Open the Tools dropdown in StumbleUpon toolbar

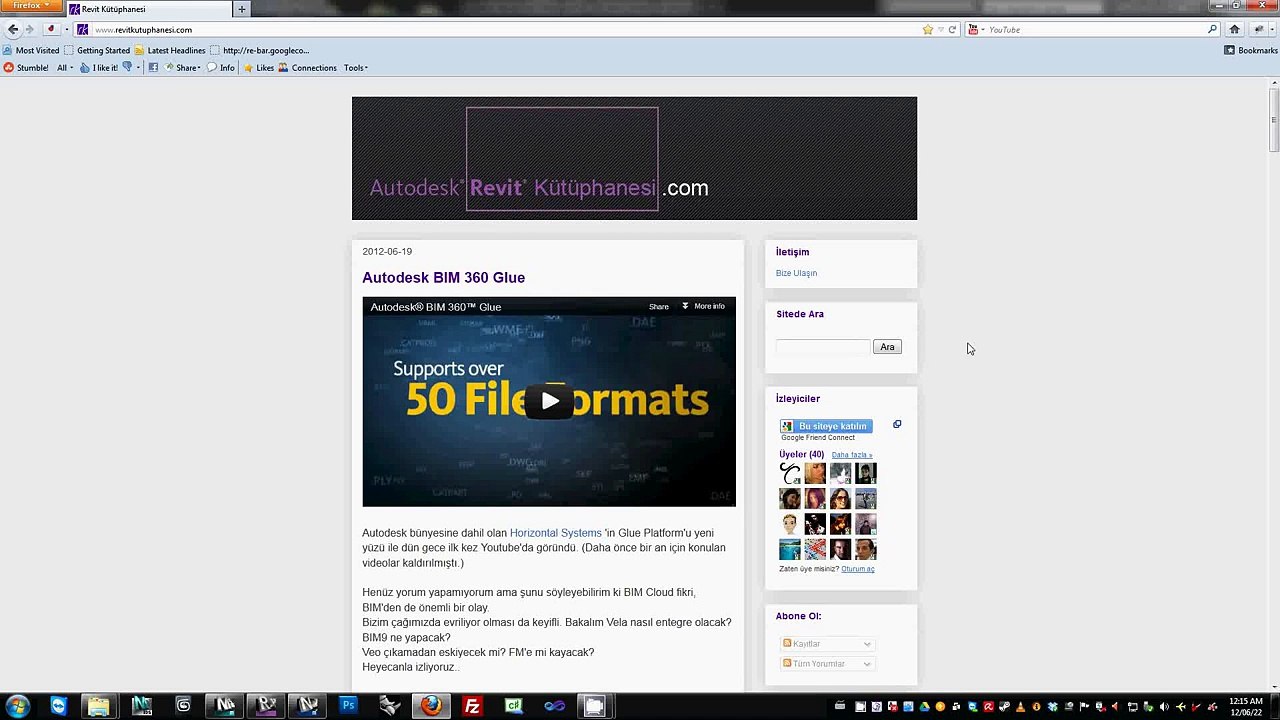click(356, 68)
